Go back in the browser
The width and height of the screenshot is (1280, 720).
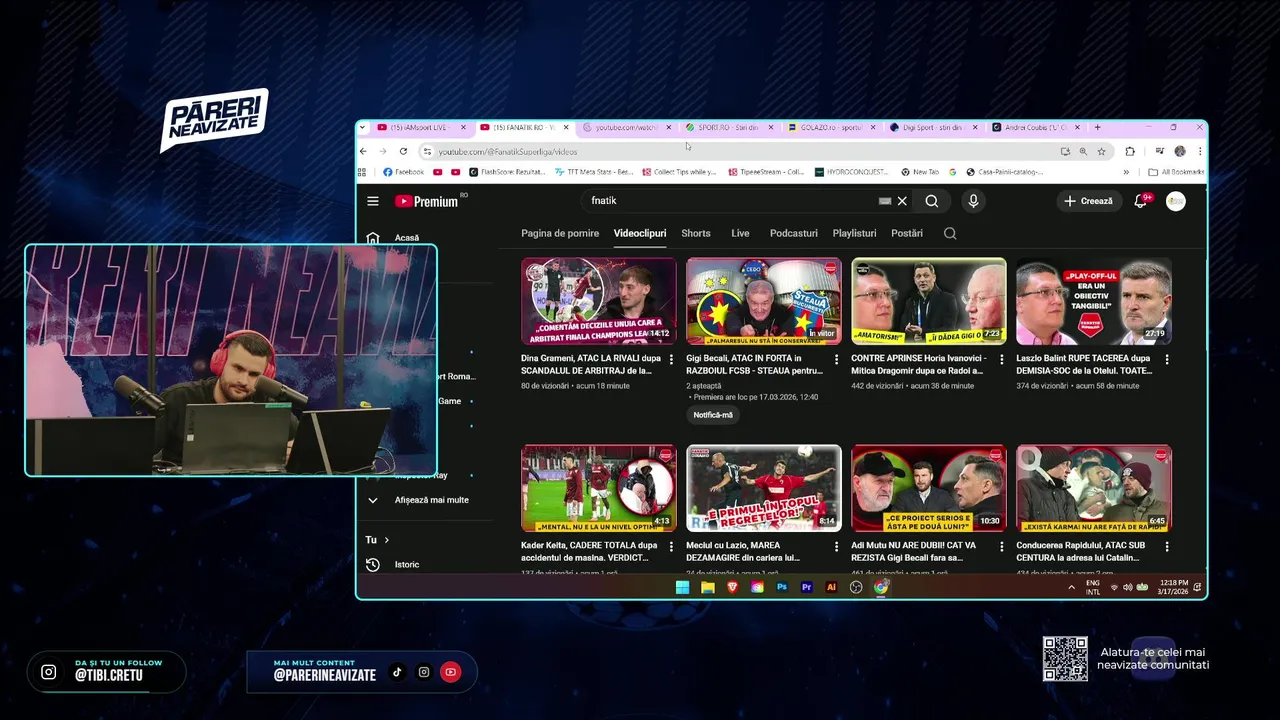(363, 151)
